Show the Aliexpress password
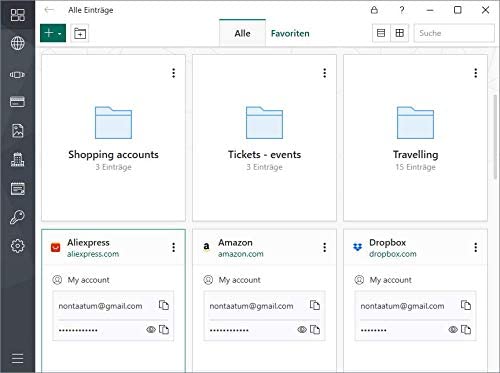Viewport: 500px width, 373px height. [151, 330]
